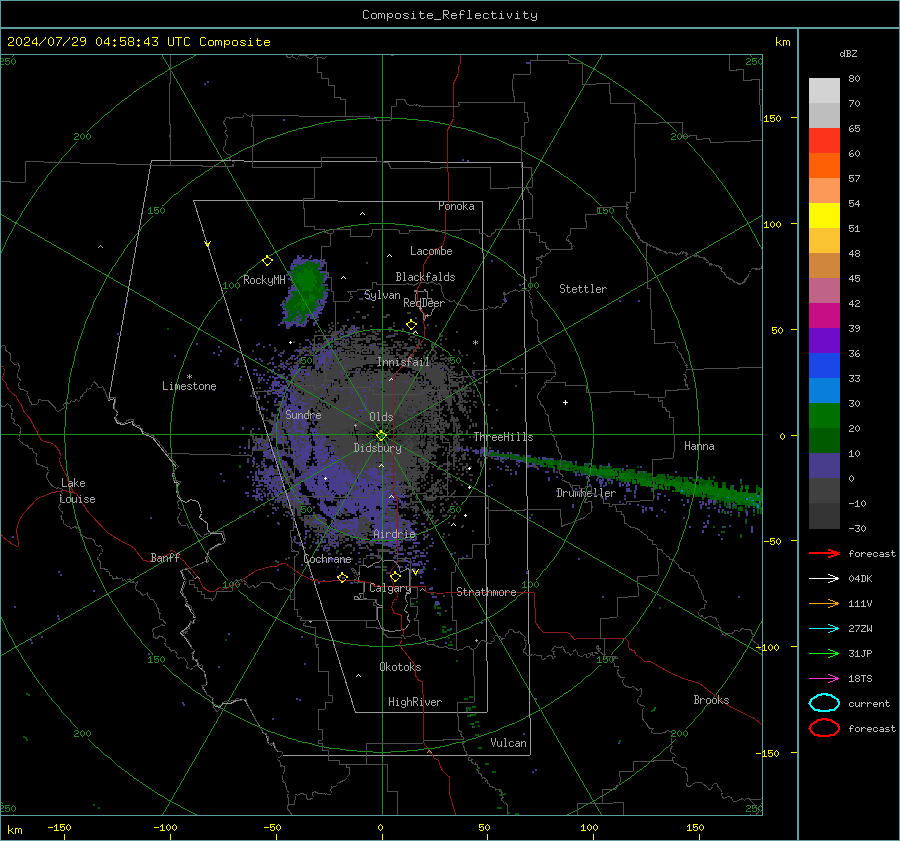
Task: Click the Vulcan city label
Action: point(508,743)
